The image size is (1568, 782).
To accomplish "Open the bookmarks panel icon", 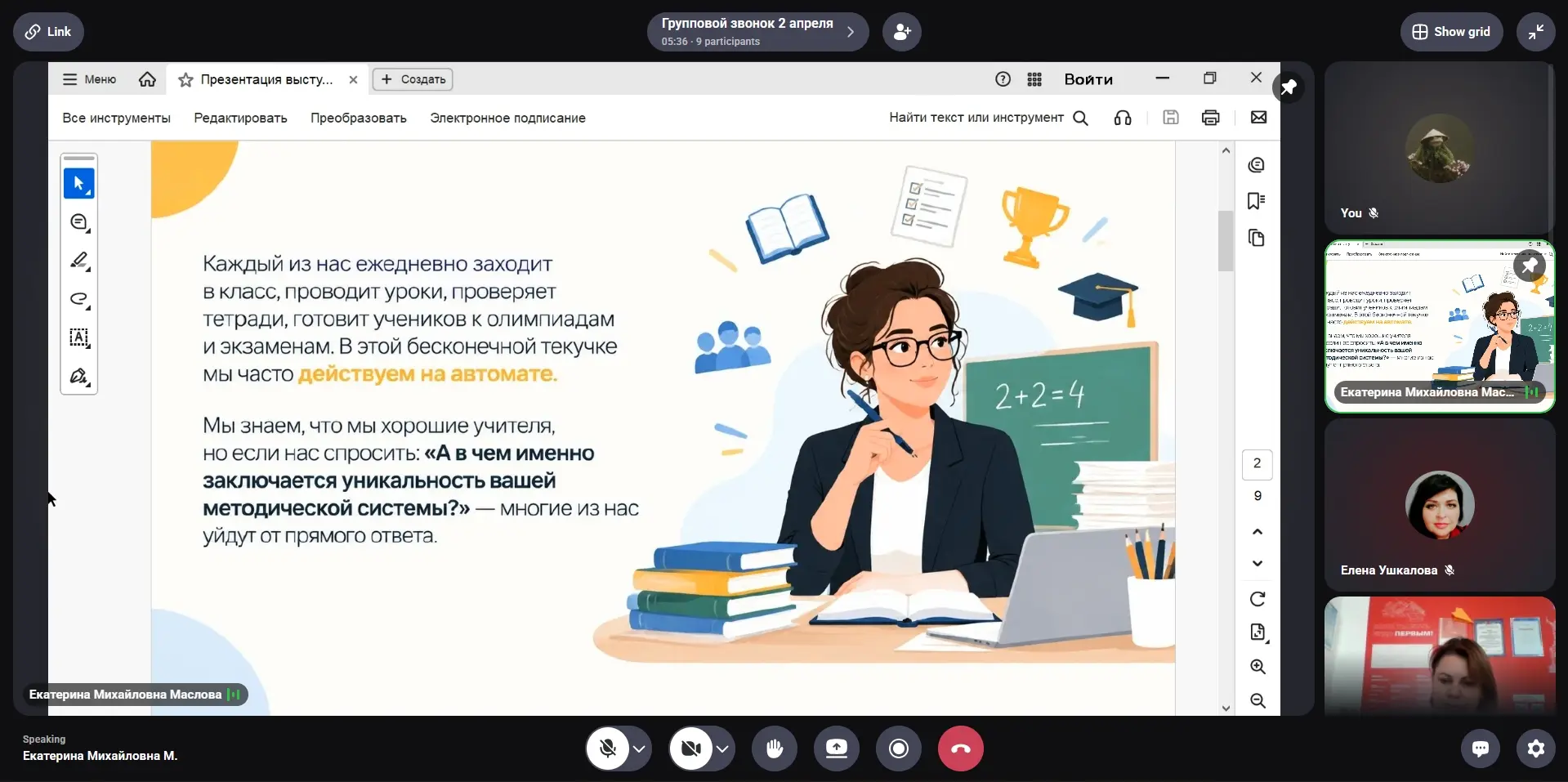I will pyautogui.click(x=1257, y=201).
